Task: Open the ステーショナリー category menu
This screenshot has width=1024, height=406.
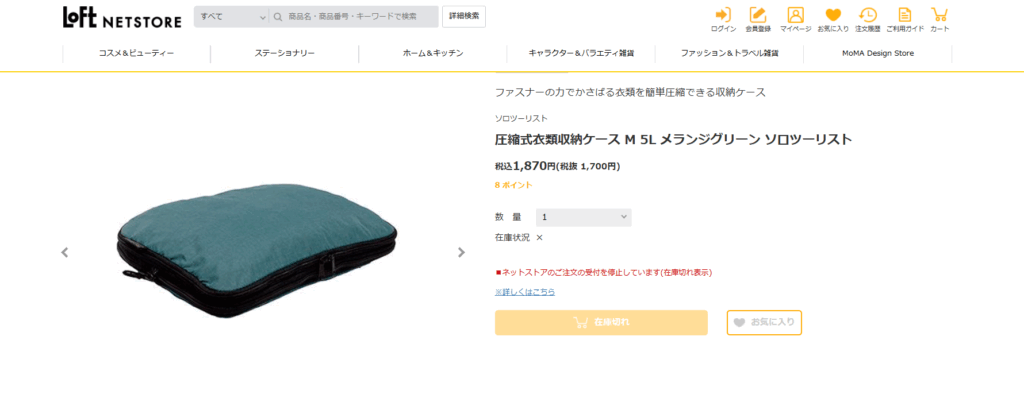Action: pyautogui.click(x=285, y=54)
